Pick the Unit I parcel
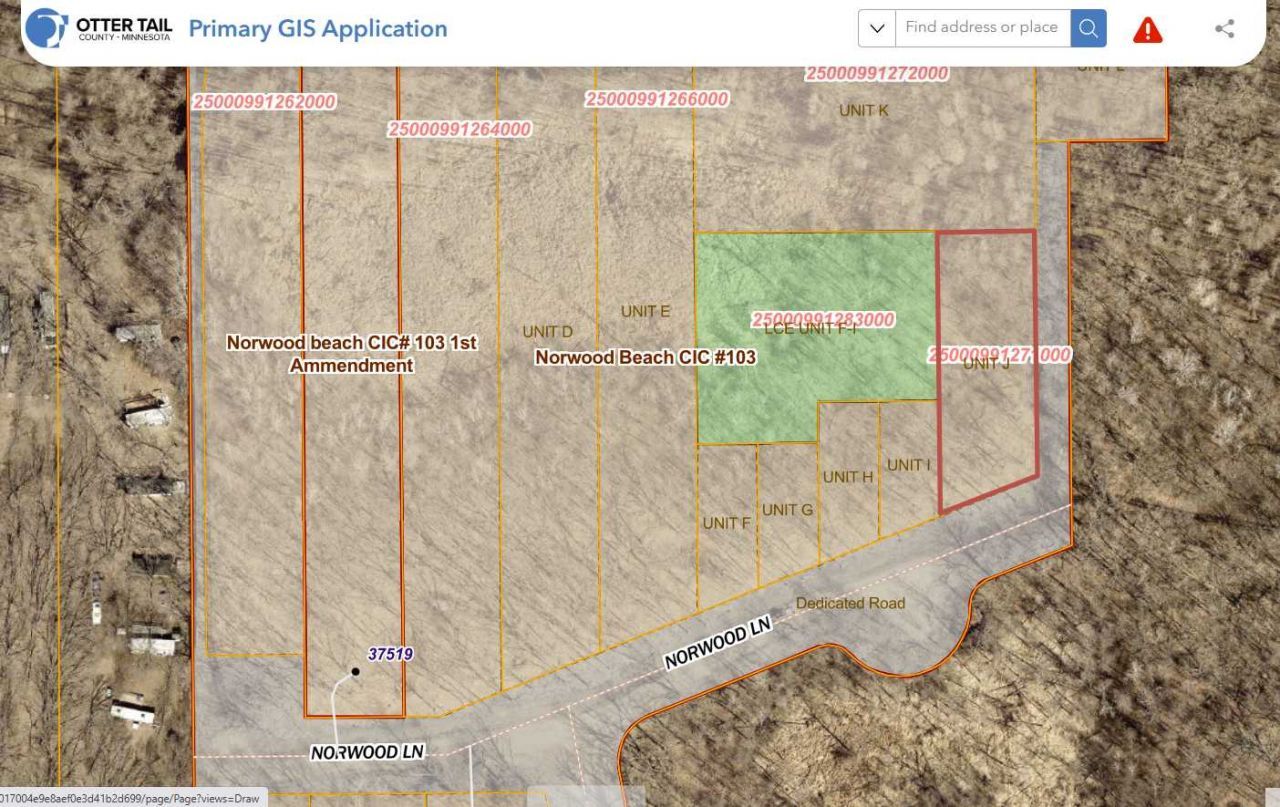This screenshot has width=1280, height=807. pyautogui.click(x=908, y=465)
